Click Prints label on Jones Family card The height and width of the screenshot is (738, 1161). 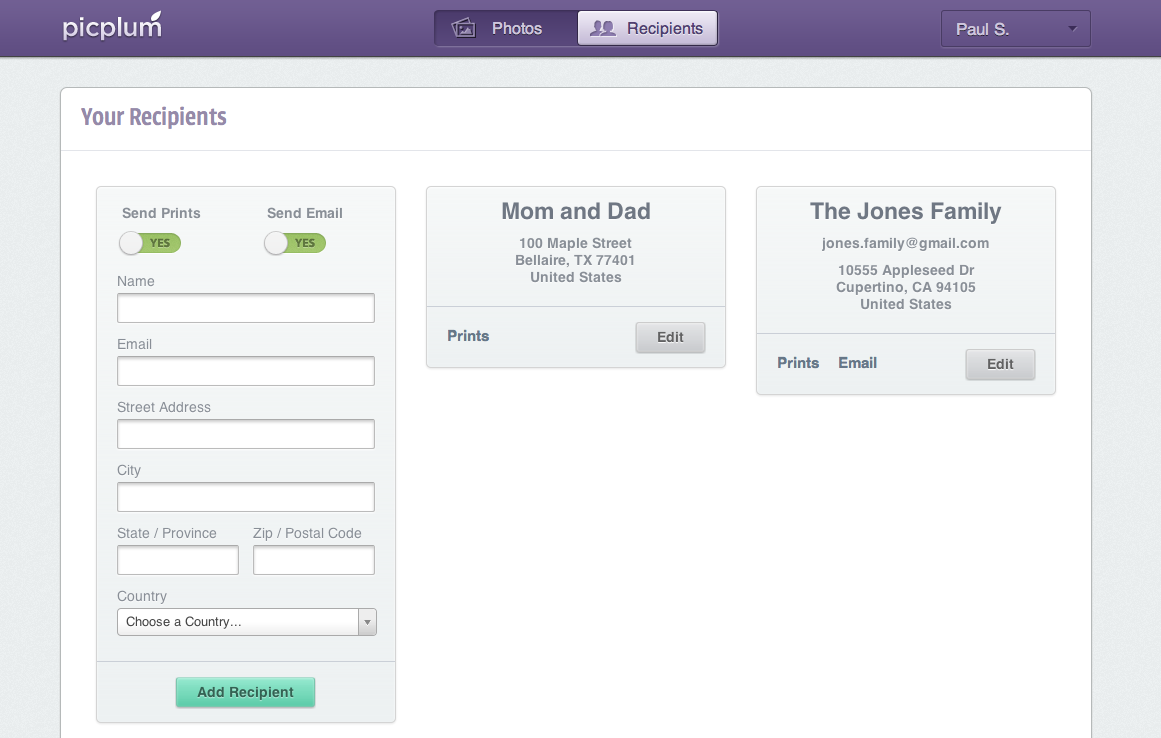click(798, 363)
